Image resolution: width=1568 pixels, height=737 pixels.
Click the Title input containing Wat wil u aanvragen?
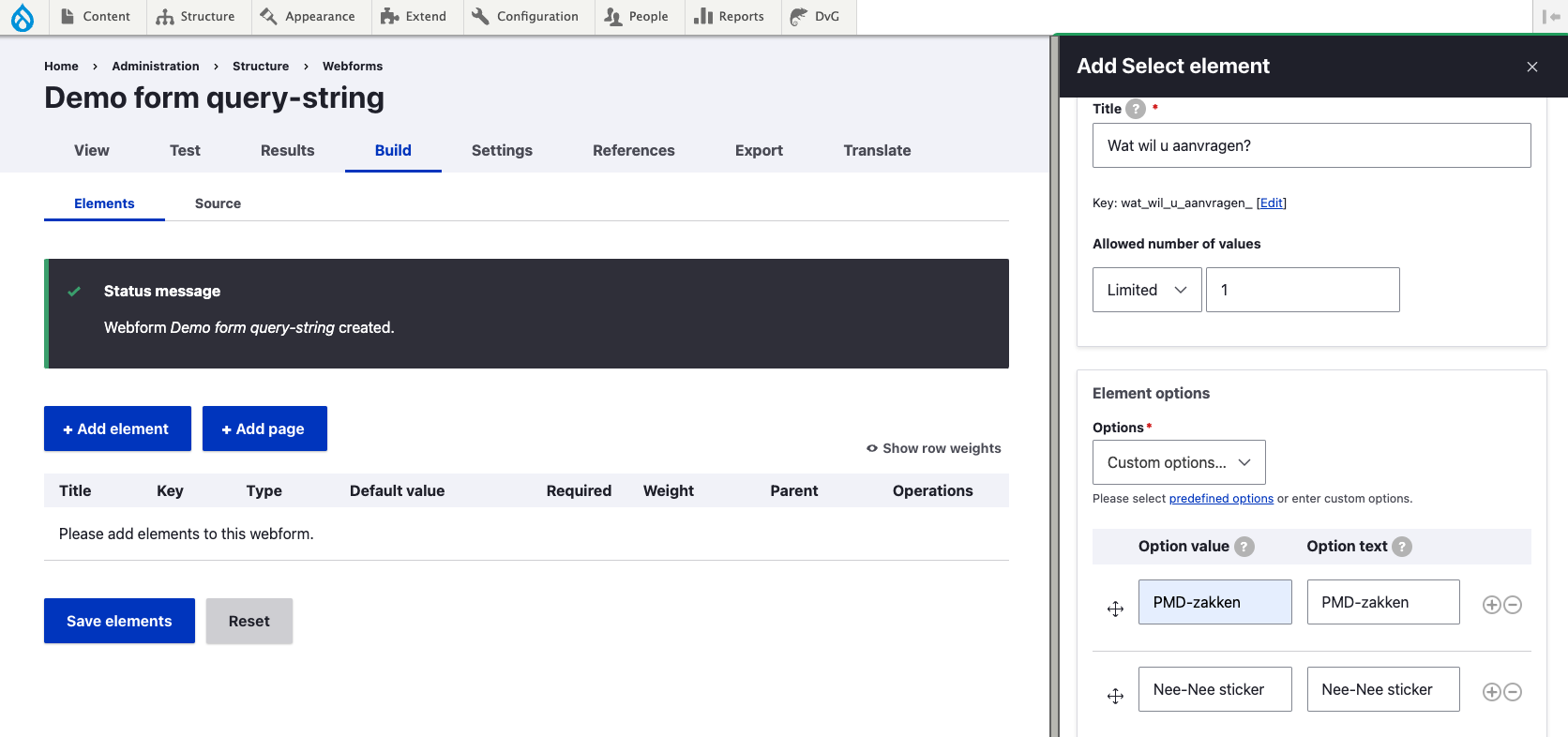tap(1311, 145)
